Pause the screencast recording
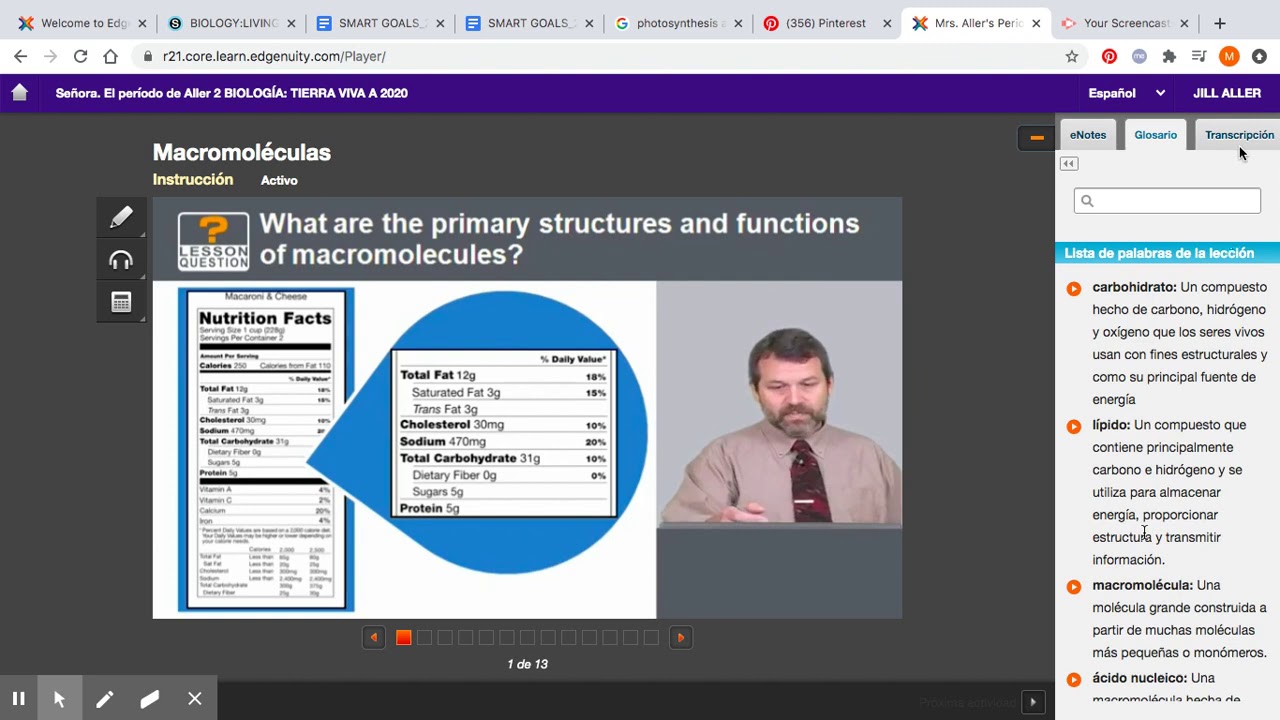Screen dimensions: 1280x720 [18, 699]
